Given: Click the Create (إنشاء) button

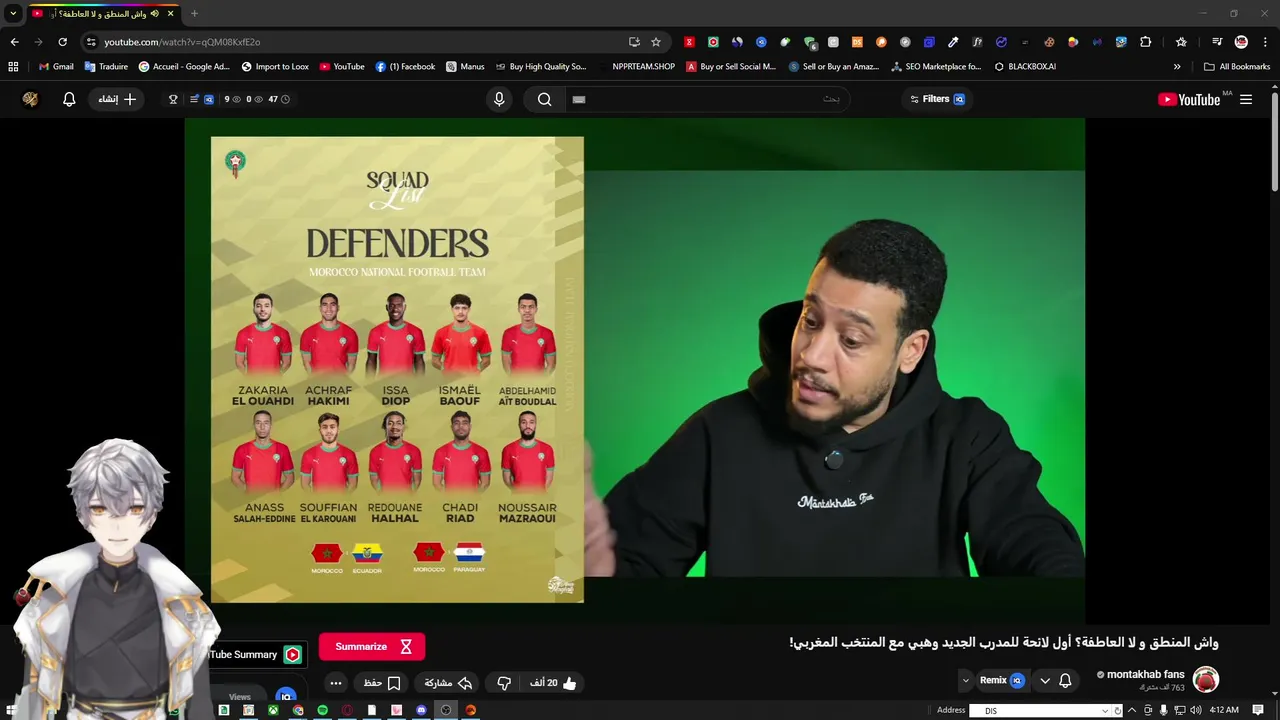Looking at the screenshot, I should [118, 99].
